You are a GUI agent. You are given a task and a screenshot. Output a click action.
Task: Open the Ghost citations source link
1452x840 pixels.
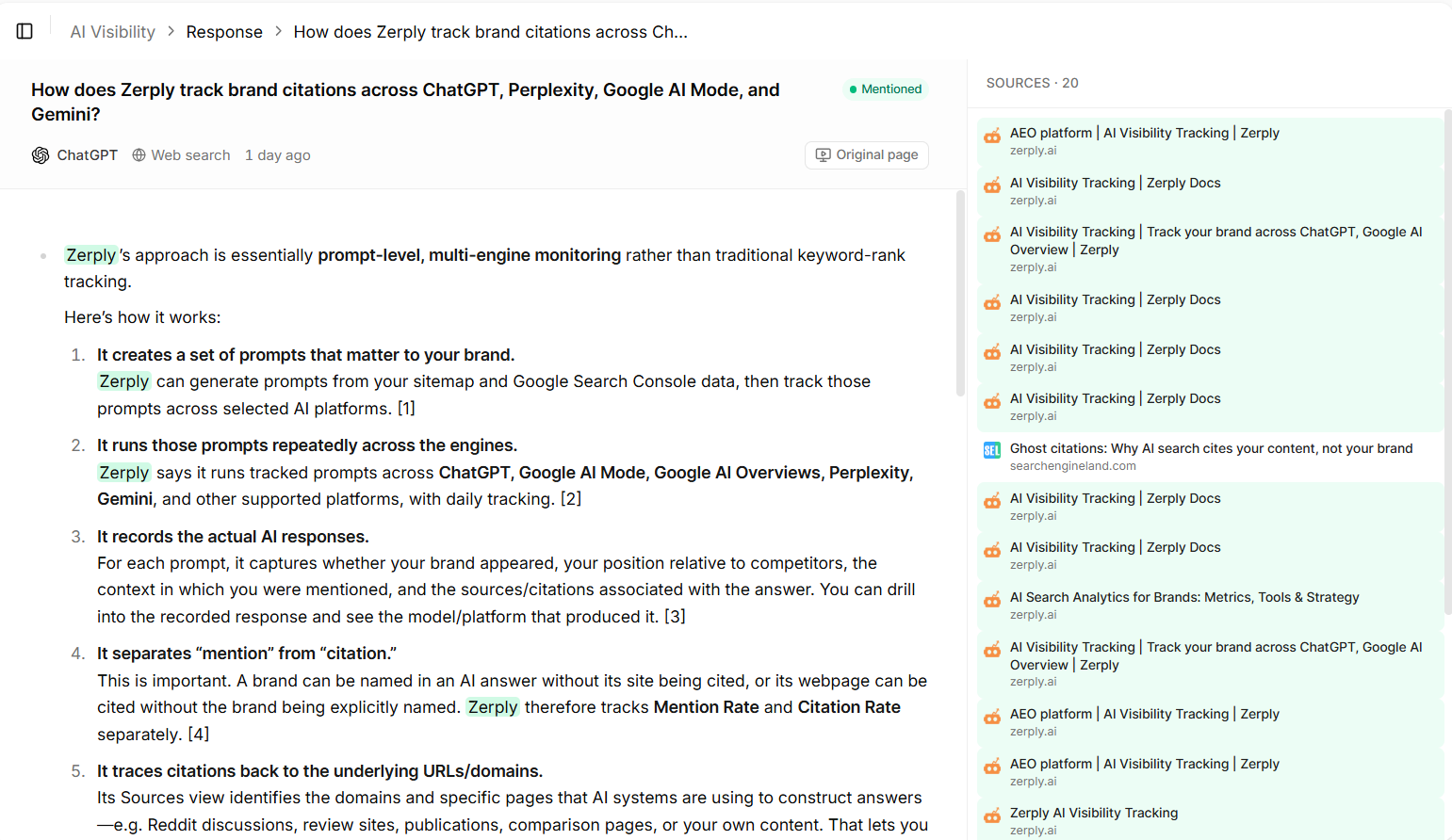[1210, 457]
